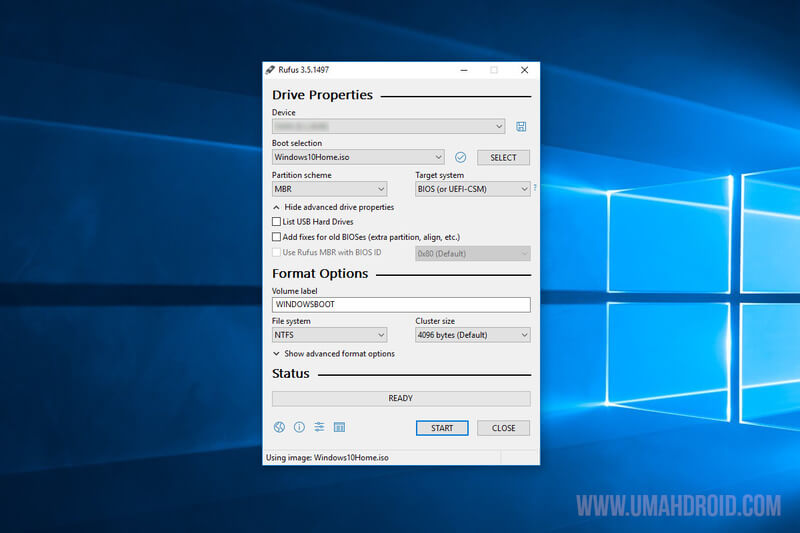Open the log window icon
The width and height of the screenshot is (800, 533).
tap(339, 427)
